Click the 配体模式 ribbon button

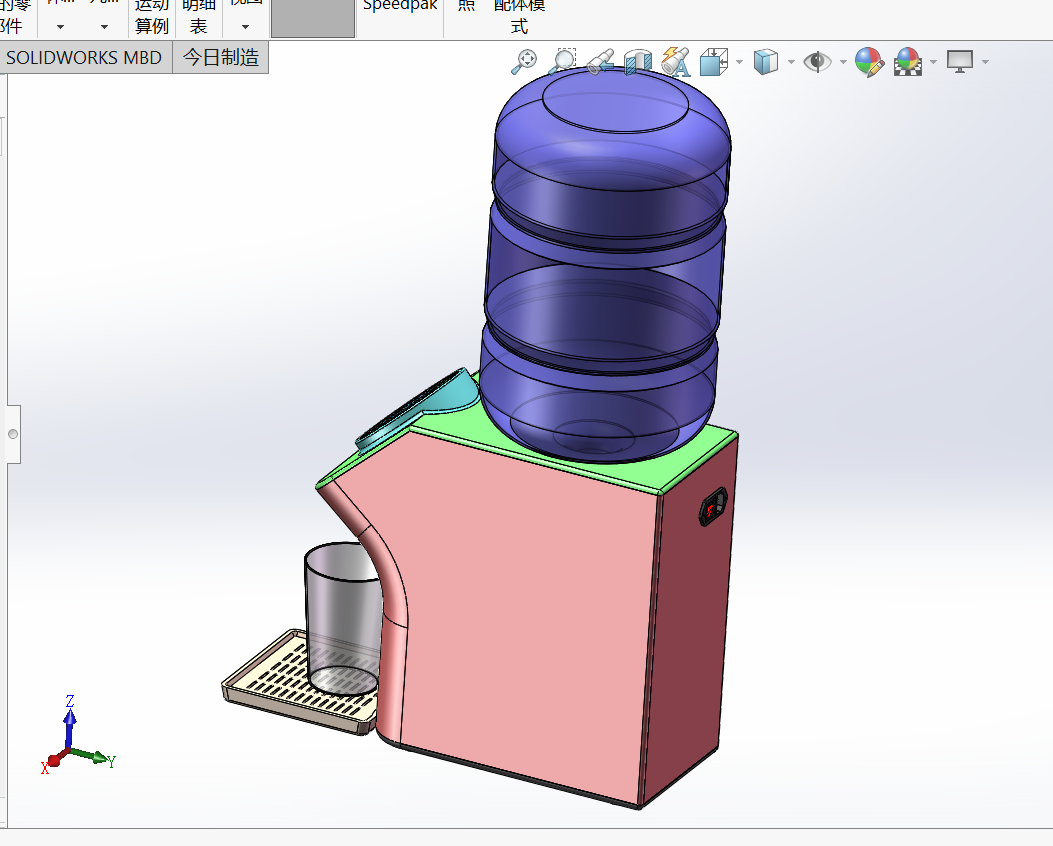coord(519,17)
